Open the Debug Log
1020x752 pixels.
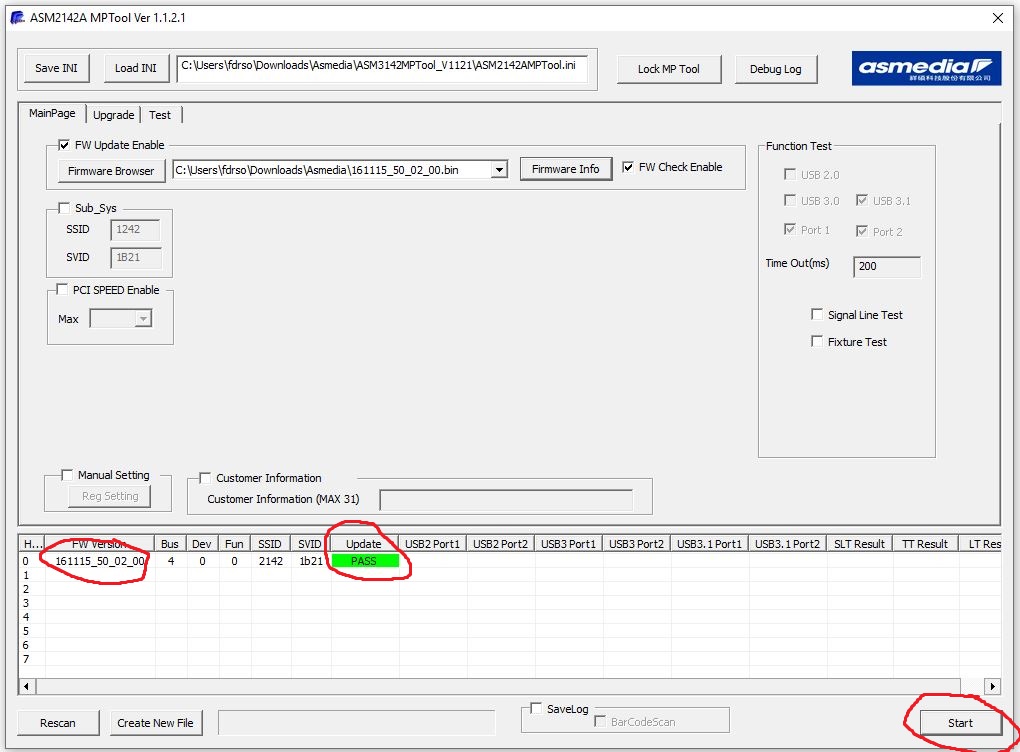[775, 69]
